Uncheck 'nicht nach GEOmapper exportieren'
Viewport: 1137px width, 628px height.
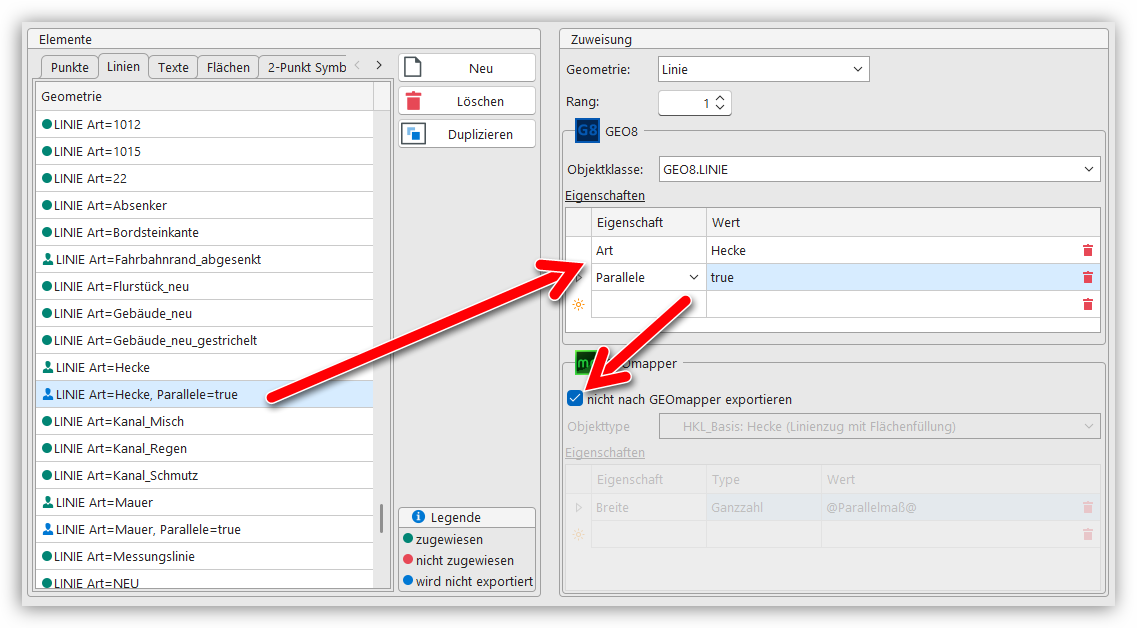point(575,399)
